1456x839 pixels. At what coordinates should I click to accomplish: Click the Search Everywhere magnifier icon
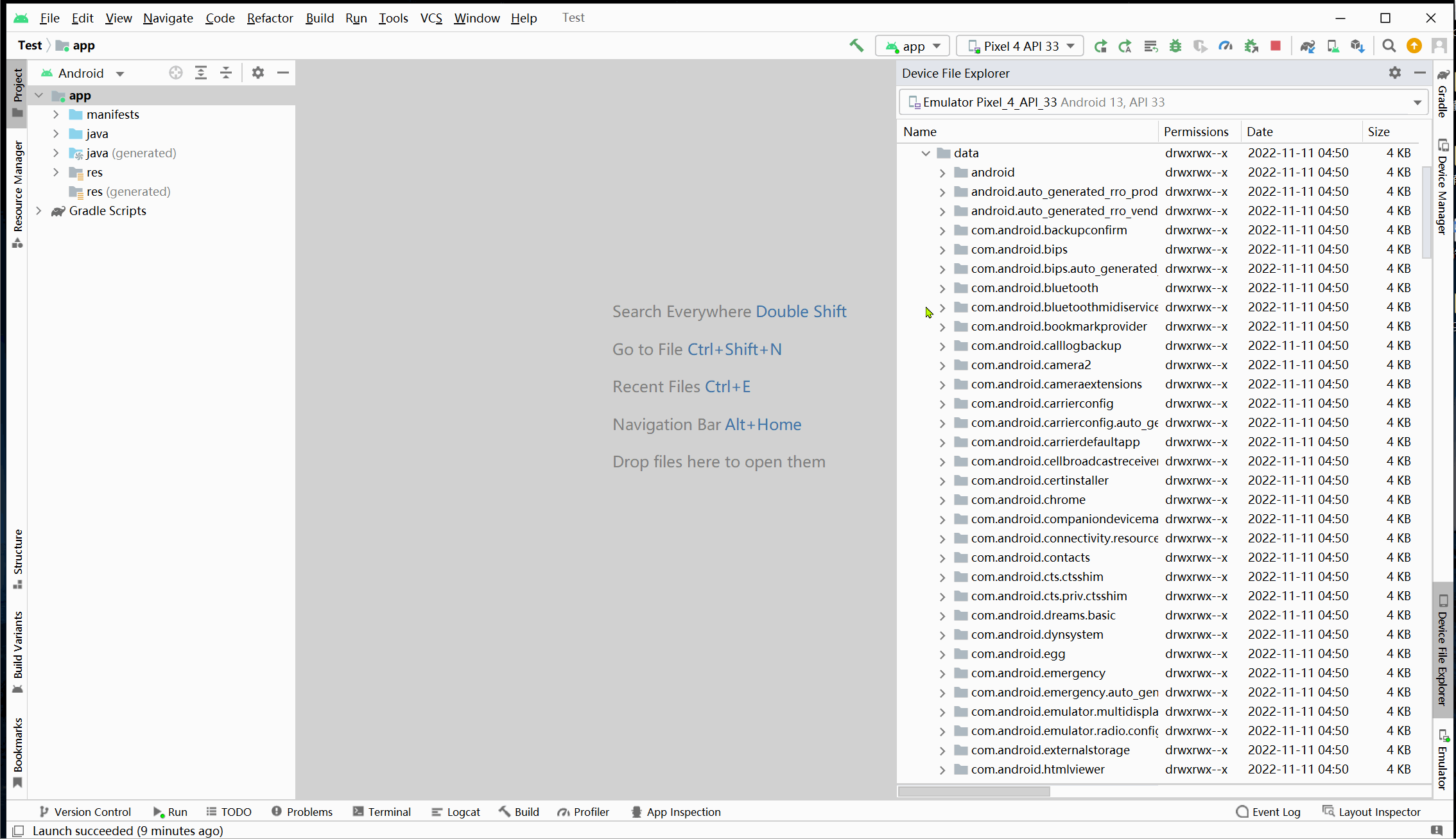click(1389, 46)
